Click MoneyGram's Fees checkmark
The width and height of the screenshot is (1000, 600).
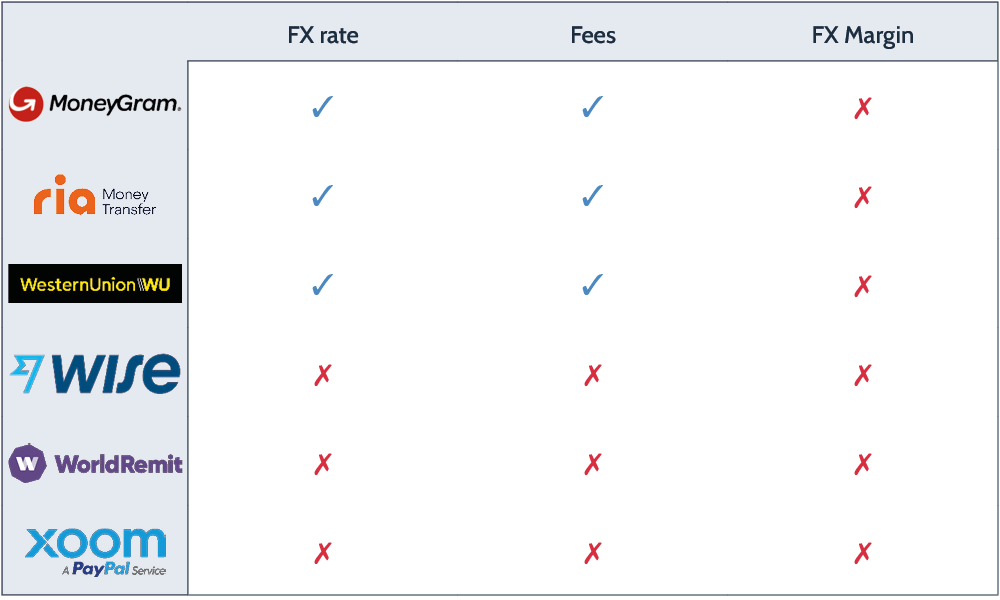[593, 107]
